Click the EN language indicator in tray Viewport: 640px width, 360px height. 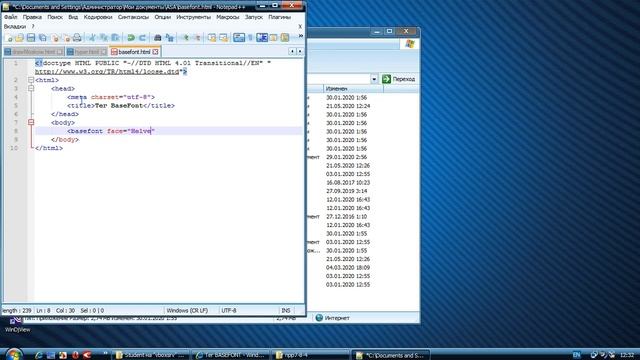pos(576,355)
